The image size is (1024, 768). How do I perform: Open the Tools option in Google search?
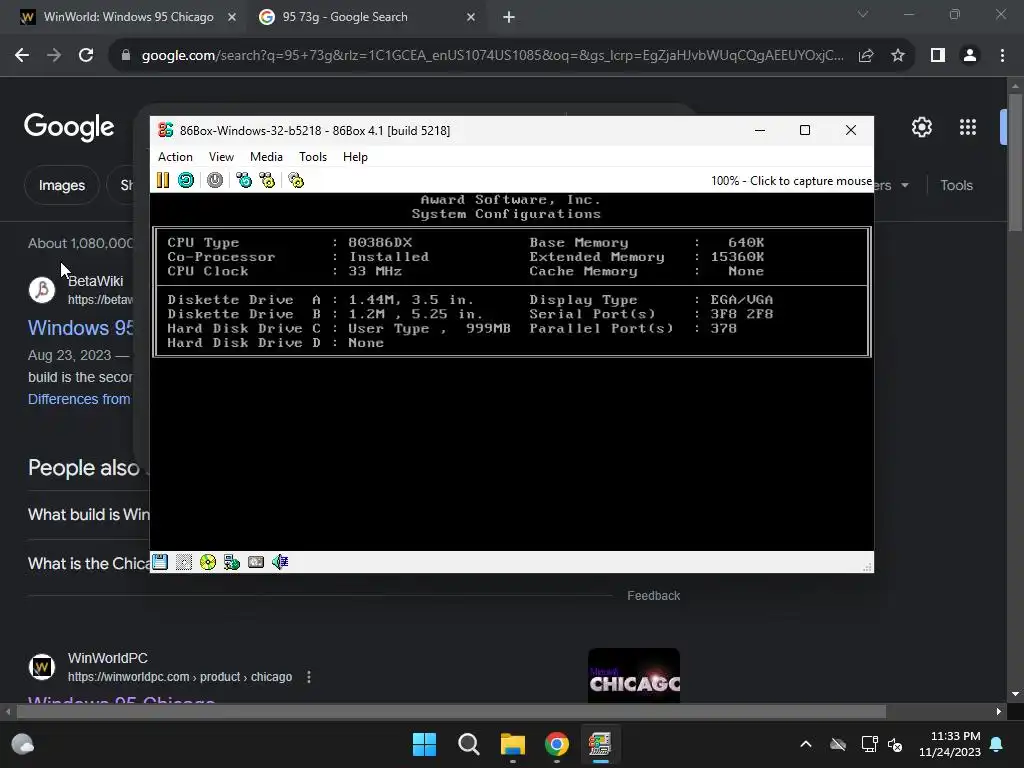(956, 185)
